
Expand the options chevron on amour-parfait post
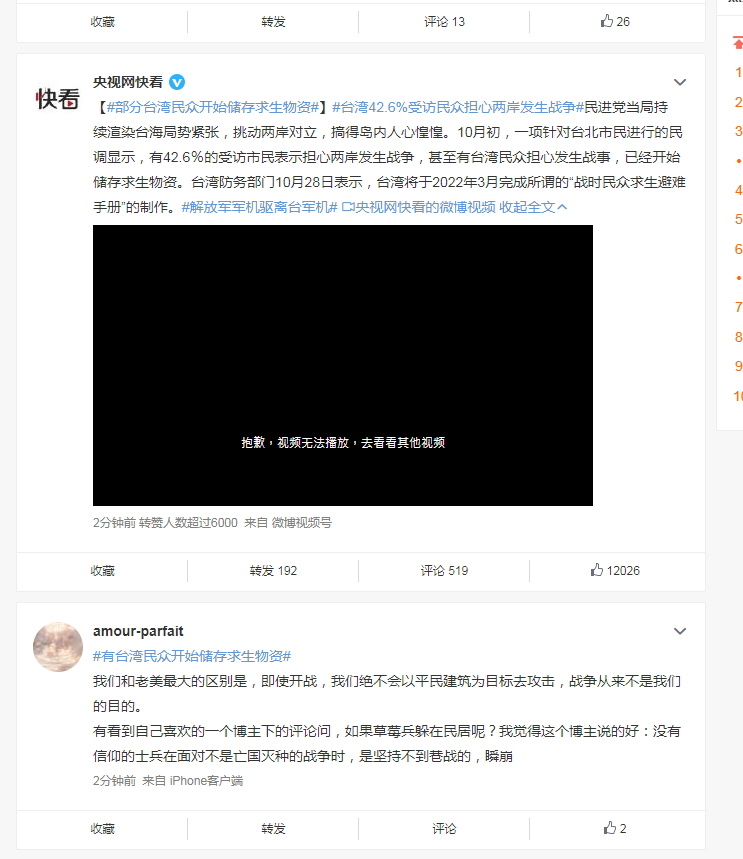tap(679, 631)
